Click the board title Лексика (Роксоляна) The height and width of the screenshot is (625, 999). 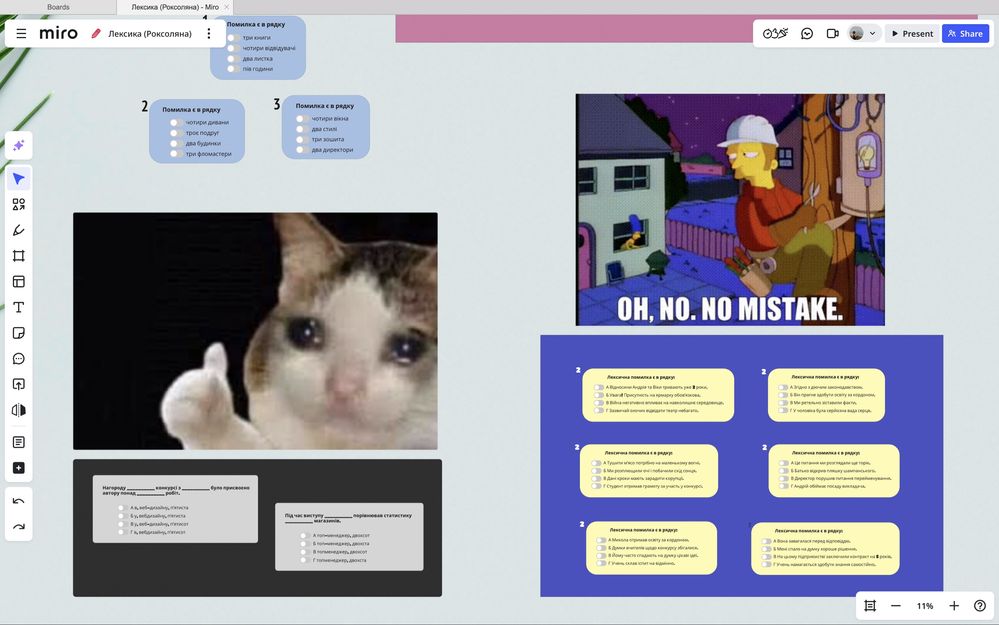click(x=150, y=34)
